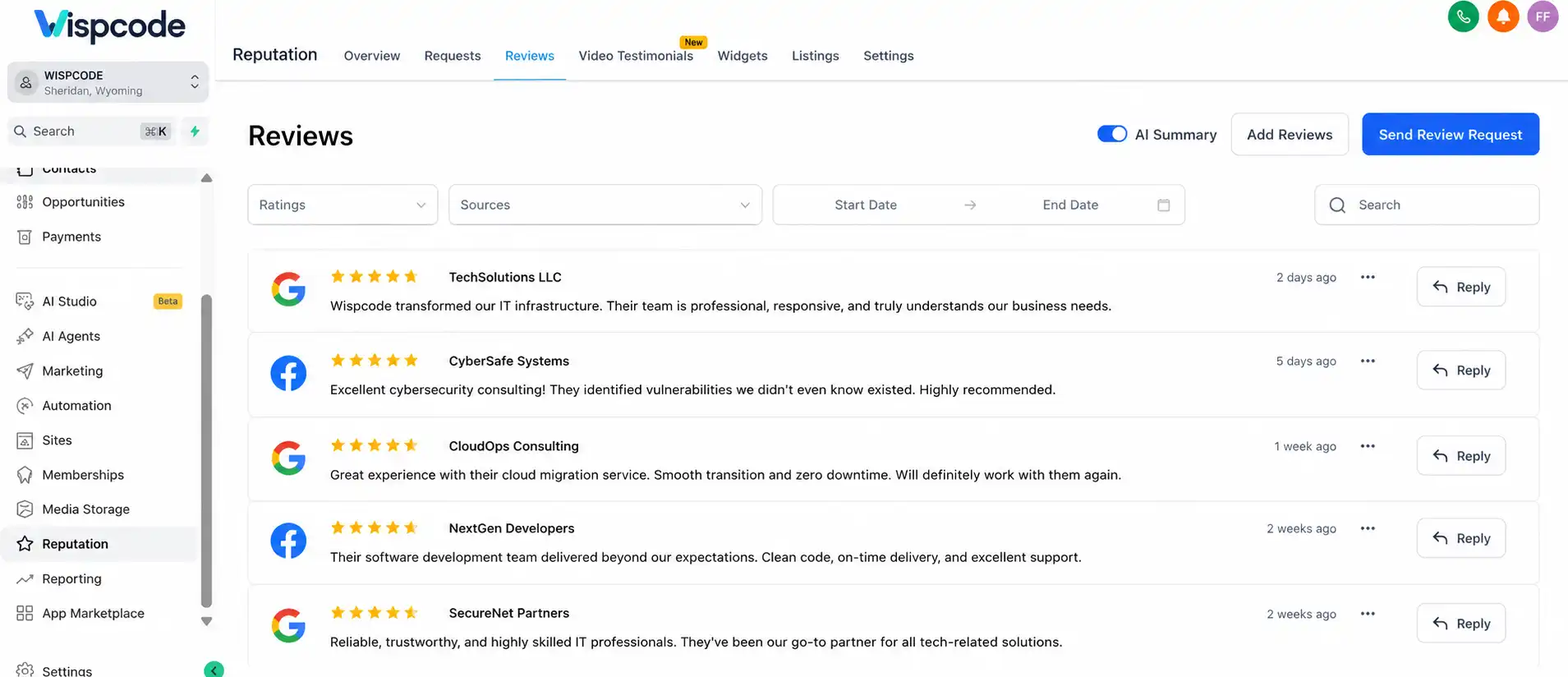Collapse the sidebar with the green arrow

(x=214, y=670)
